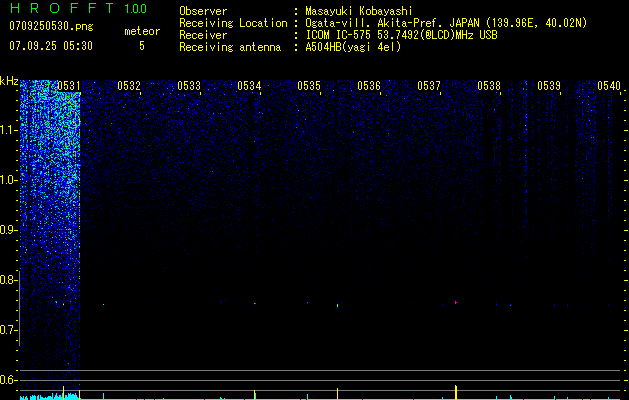Click the 0.7 kHz axis label
Image resolution: width=629 pixels, height=400 pixels.
coord(8,330)
